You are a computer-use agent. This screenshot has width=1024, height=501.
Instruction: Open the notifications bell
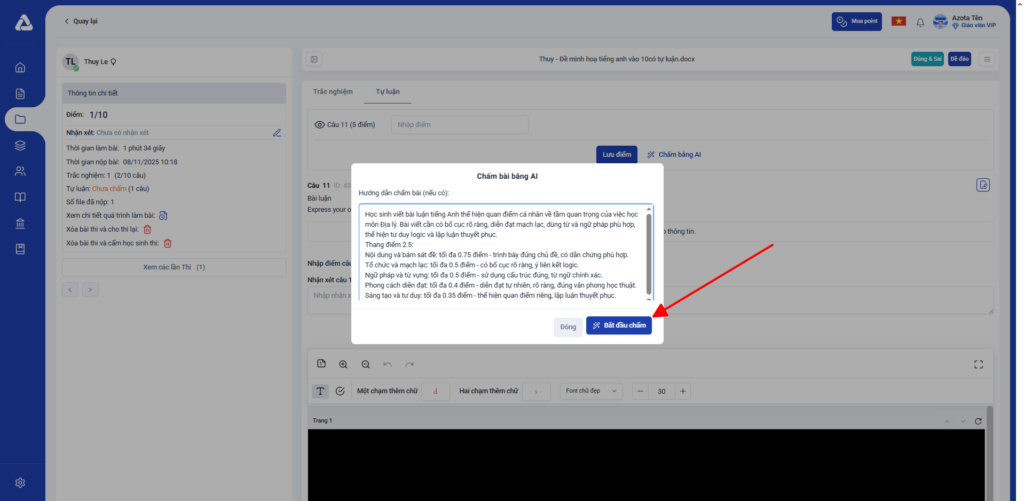(x=920, y=21)
